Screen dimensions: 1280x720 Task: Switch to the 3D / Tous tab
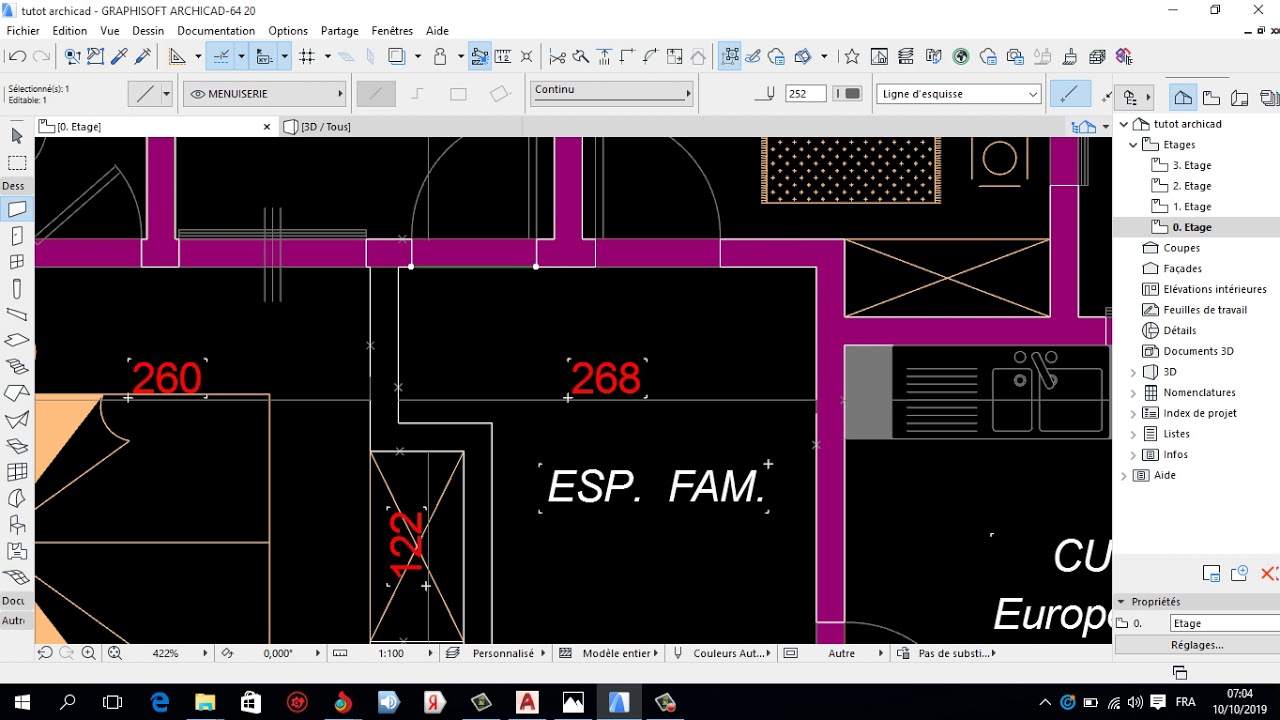point(326,127)
